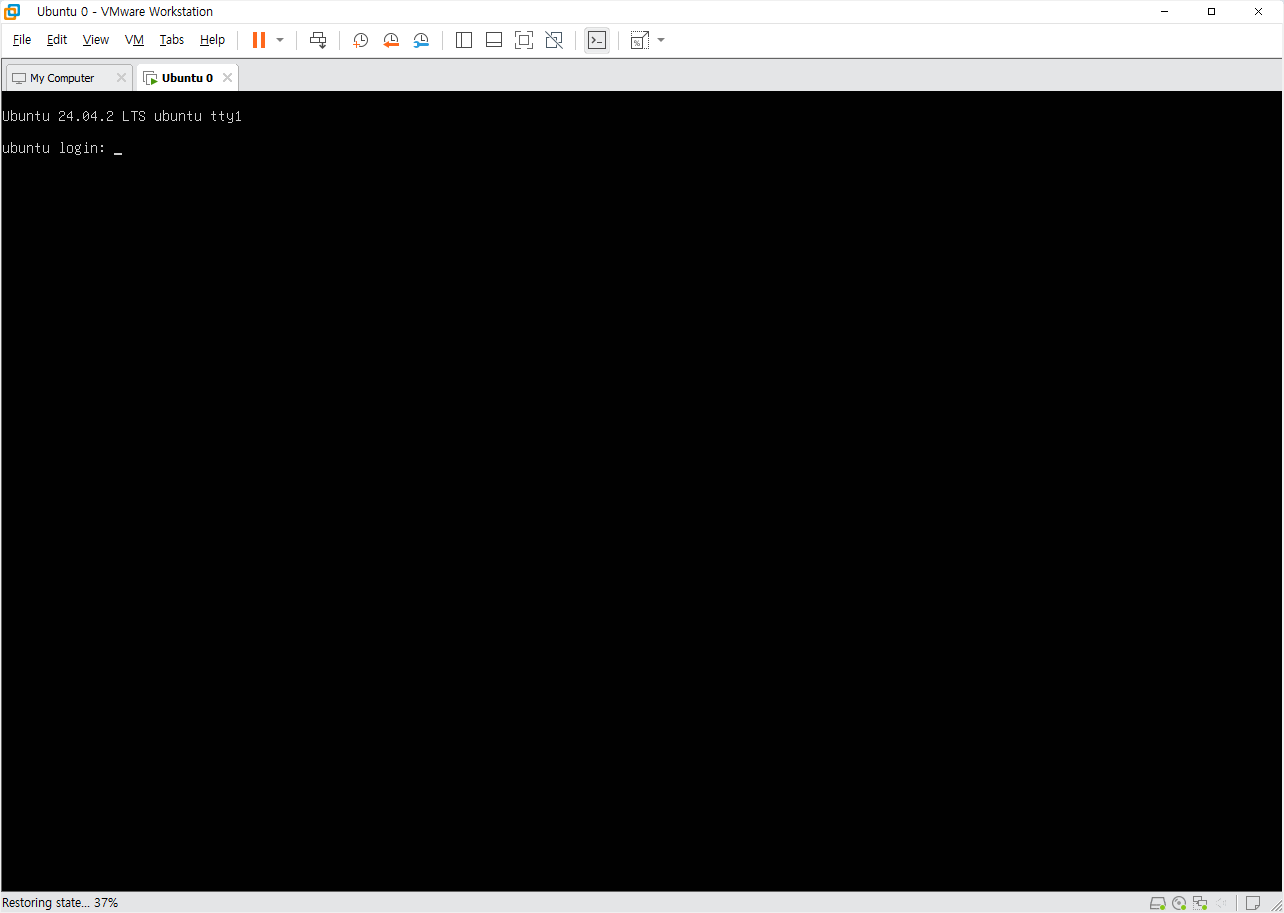Open the Tabs menu

[172, 40]
